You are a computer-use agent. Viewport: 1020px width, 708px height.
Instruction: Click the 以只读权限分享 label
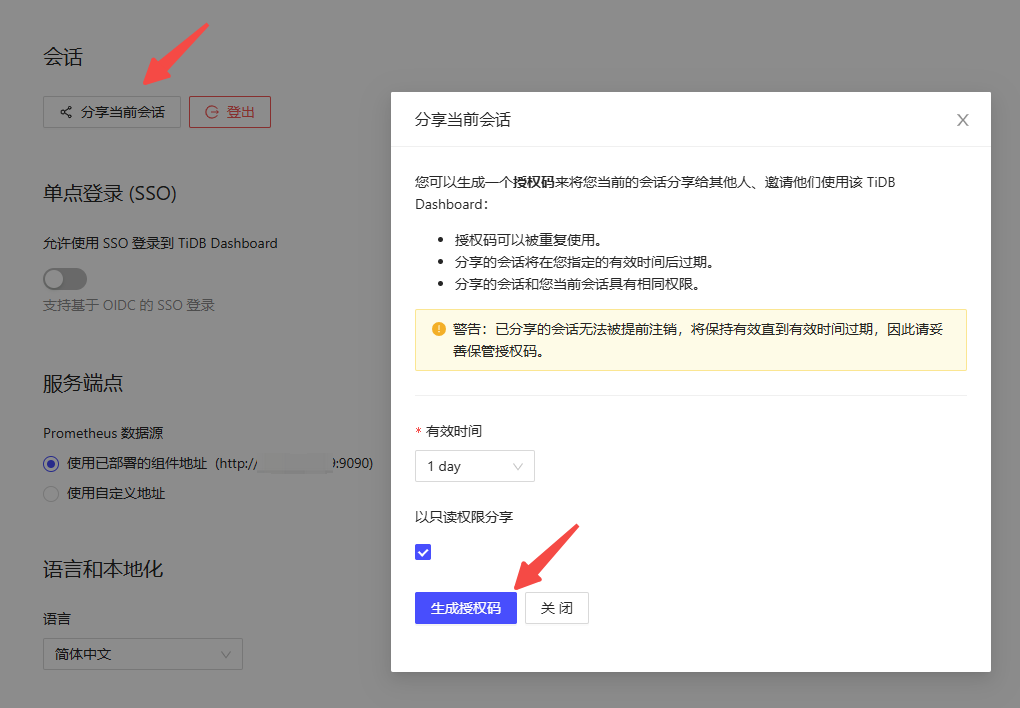coord(464,516)
